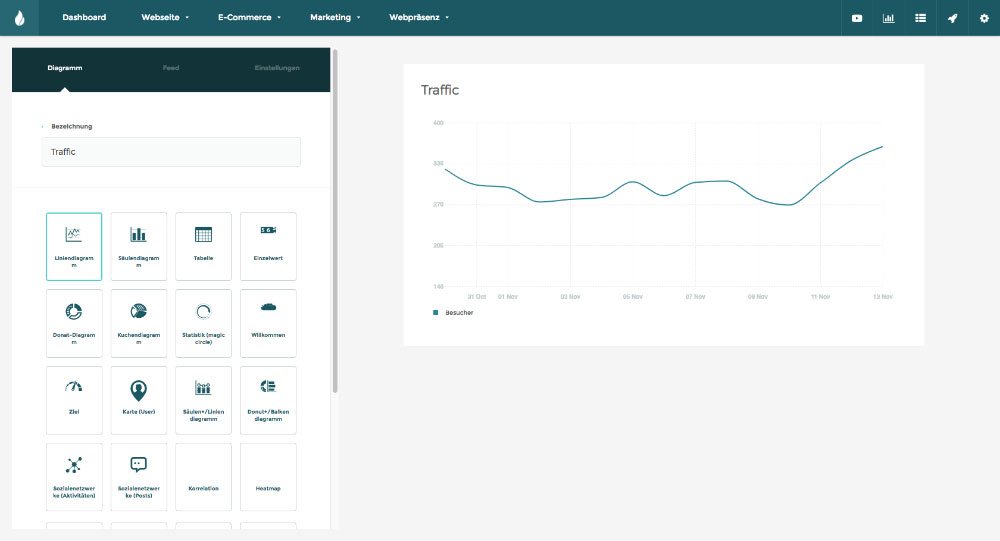Select the Liniendiagramm chart type
The height and width of the screenshot is (541, 1000).
(74, 246)
